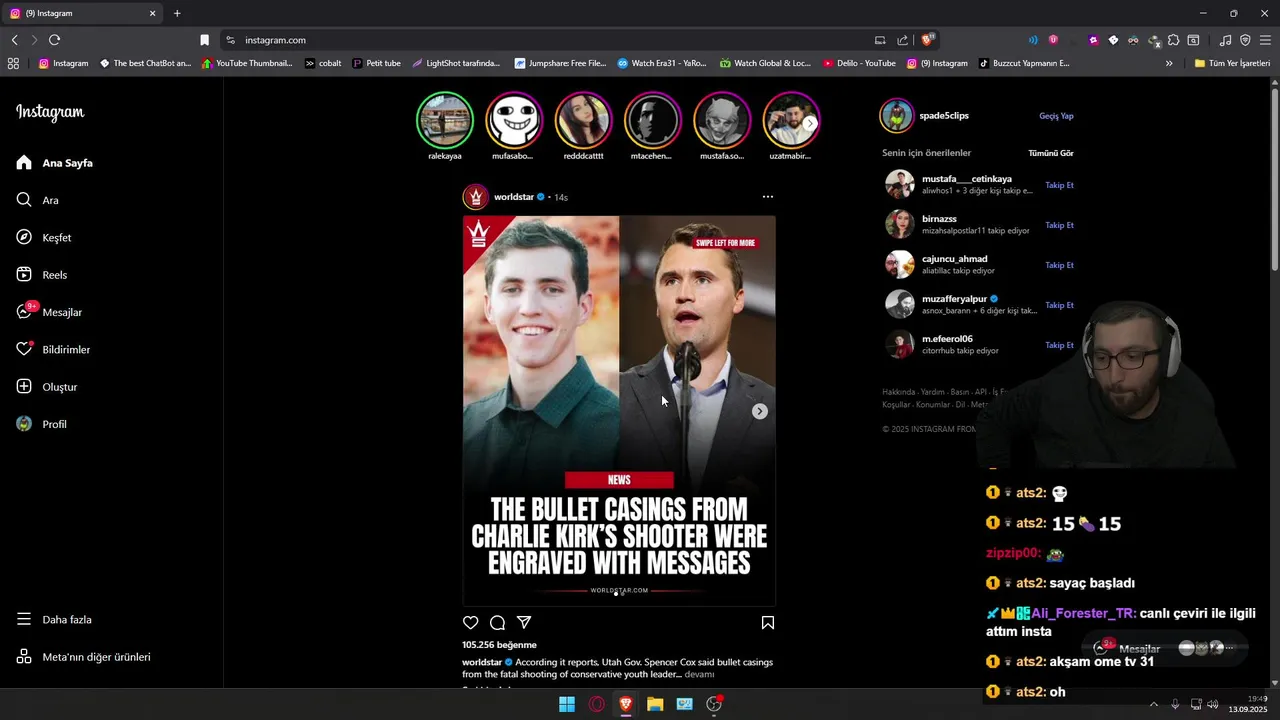The width and height of the screenshot is (1280, 720).
Task: Follow mustafa___cetinkaya with Takip Et
Action: [x=1059, y=185]
